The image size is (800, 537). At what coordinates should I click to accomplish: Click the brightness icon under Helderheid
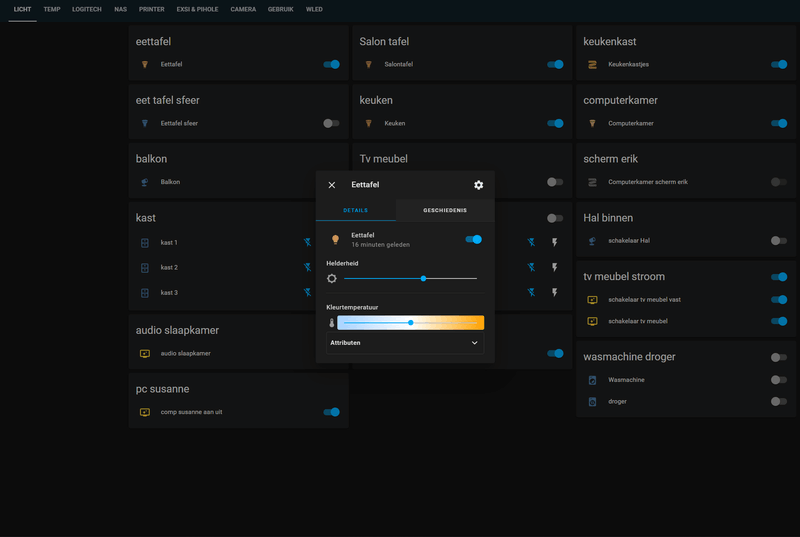tap(332, 278)
